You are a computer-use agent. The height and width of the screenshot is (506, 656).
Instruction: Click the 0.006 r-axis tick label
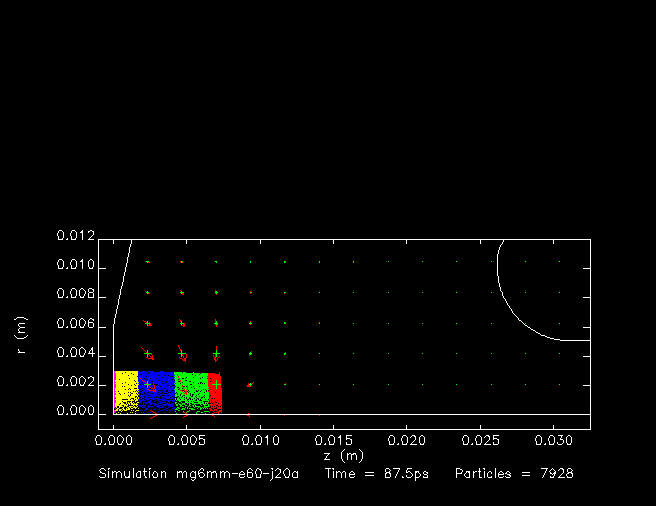[76, 324]
